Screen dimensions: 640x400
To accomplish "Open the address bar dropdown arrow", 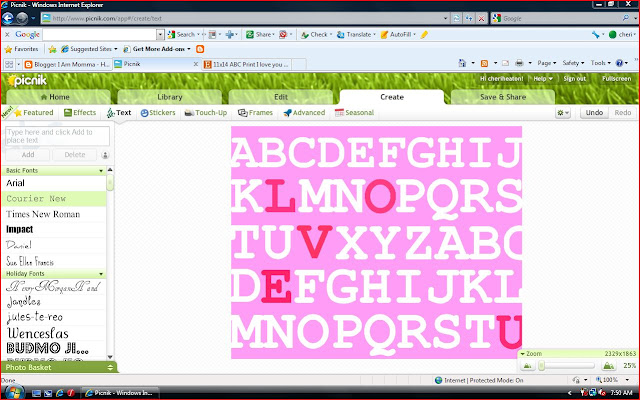I will (445, 18).
